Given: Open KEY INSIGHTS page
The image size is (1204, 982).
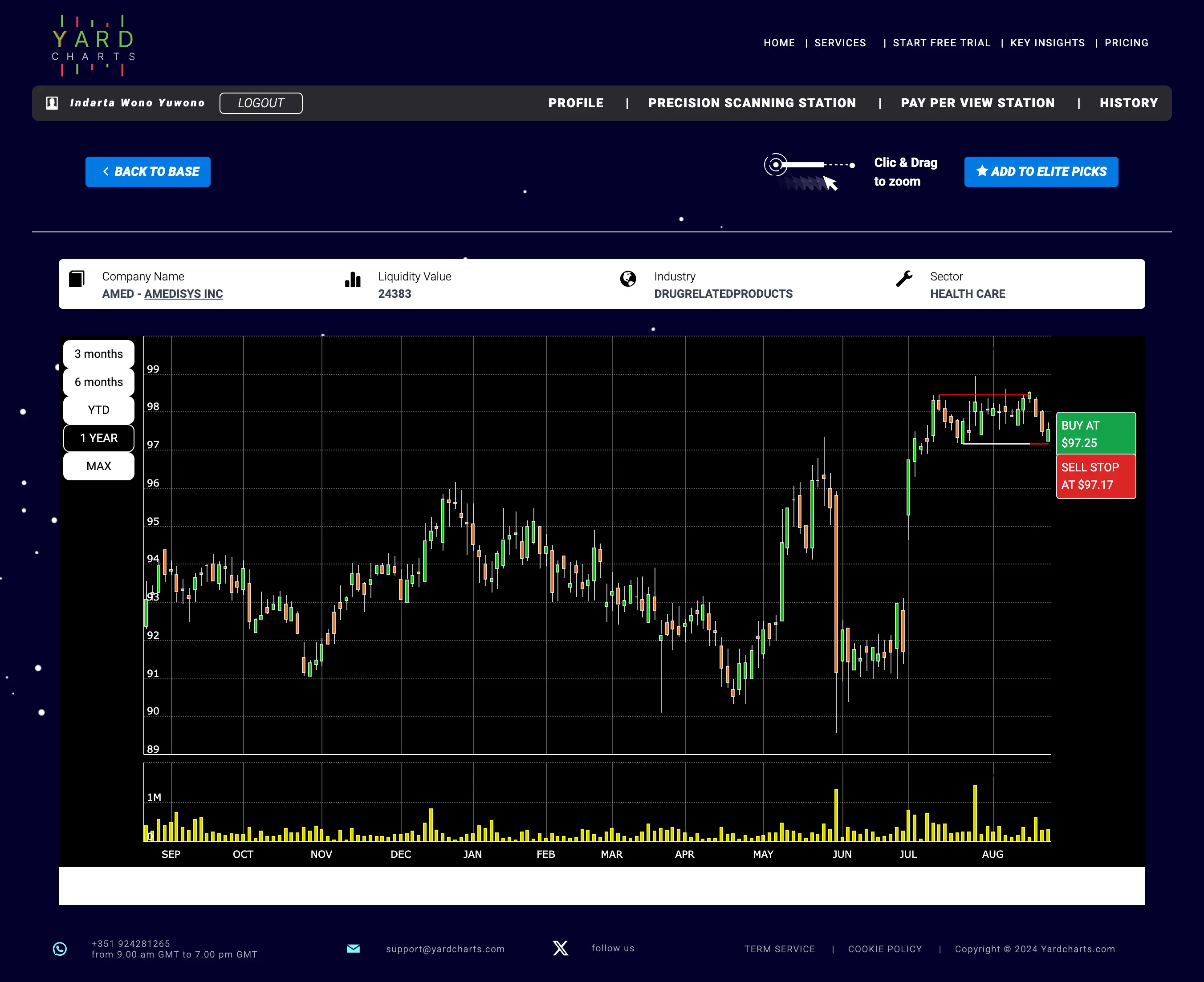Looking at the screenshot, I should 1047,43.
